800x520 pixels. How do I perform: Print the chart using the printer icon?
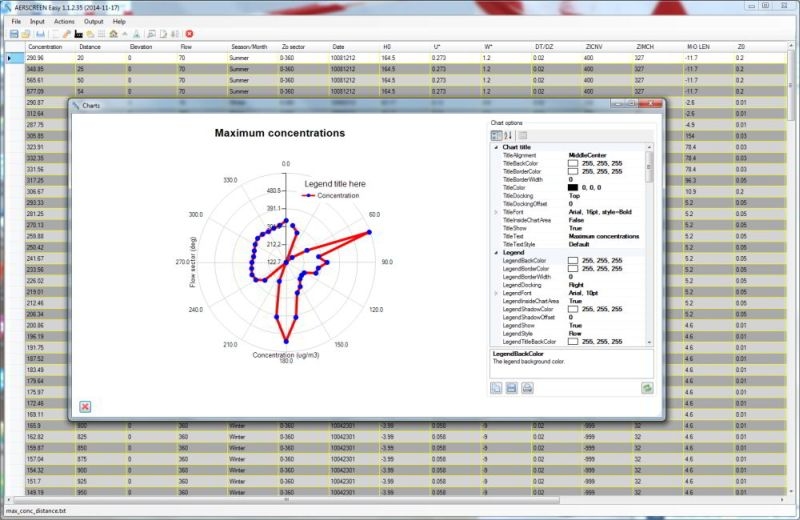click(527, 387)
